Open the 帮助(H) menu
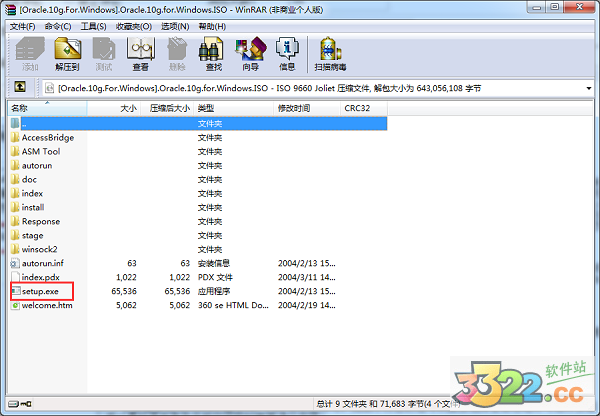The height and width of the screenshot is (416, 600). coord(212,26)
